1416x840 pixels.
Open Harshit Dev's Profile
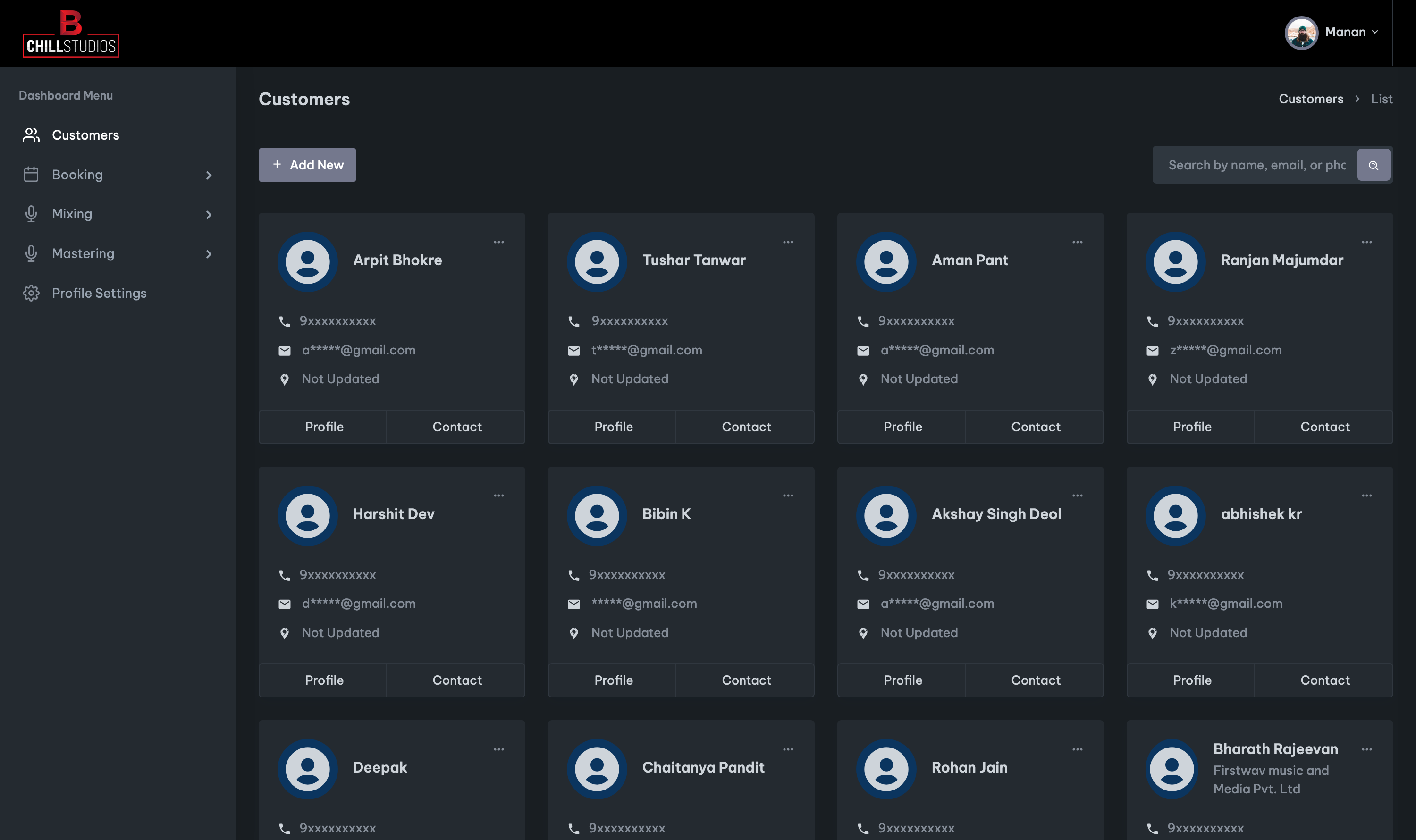323,680
